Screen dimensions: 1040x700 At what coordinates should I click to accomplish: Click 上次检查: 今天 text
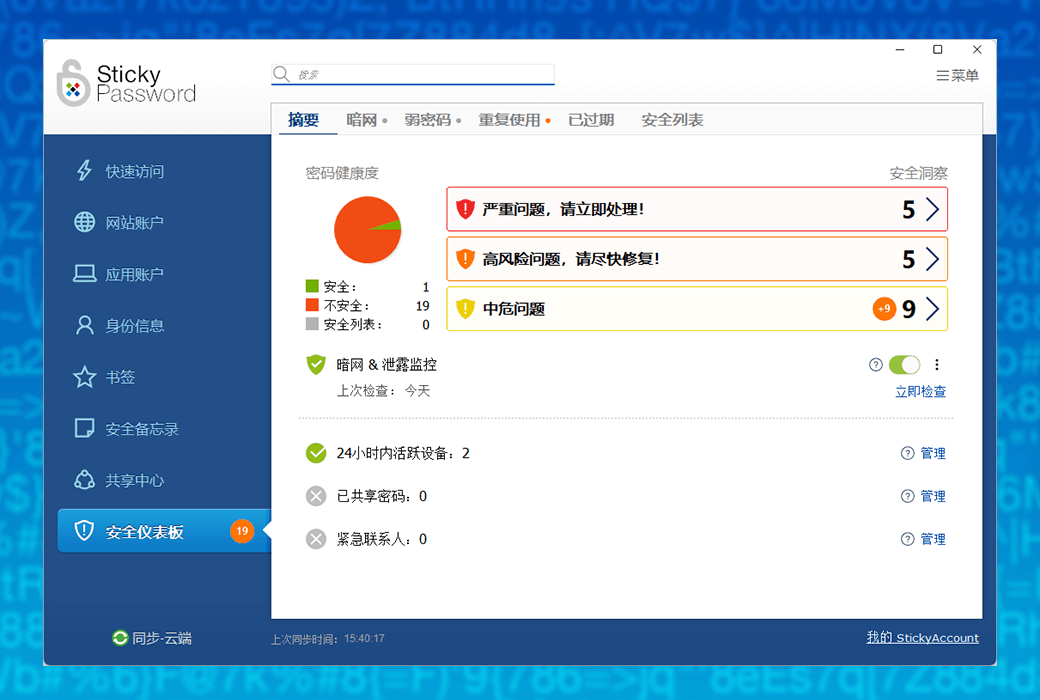pos(383,391)
